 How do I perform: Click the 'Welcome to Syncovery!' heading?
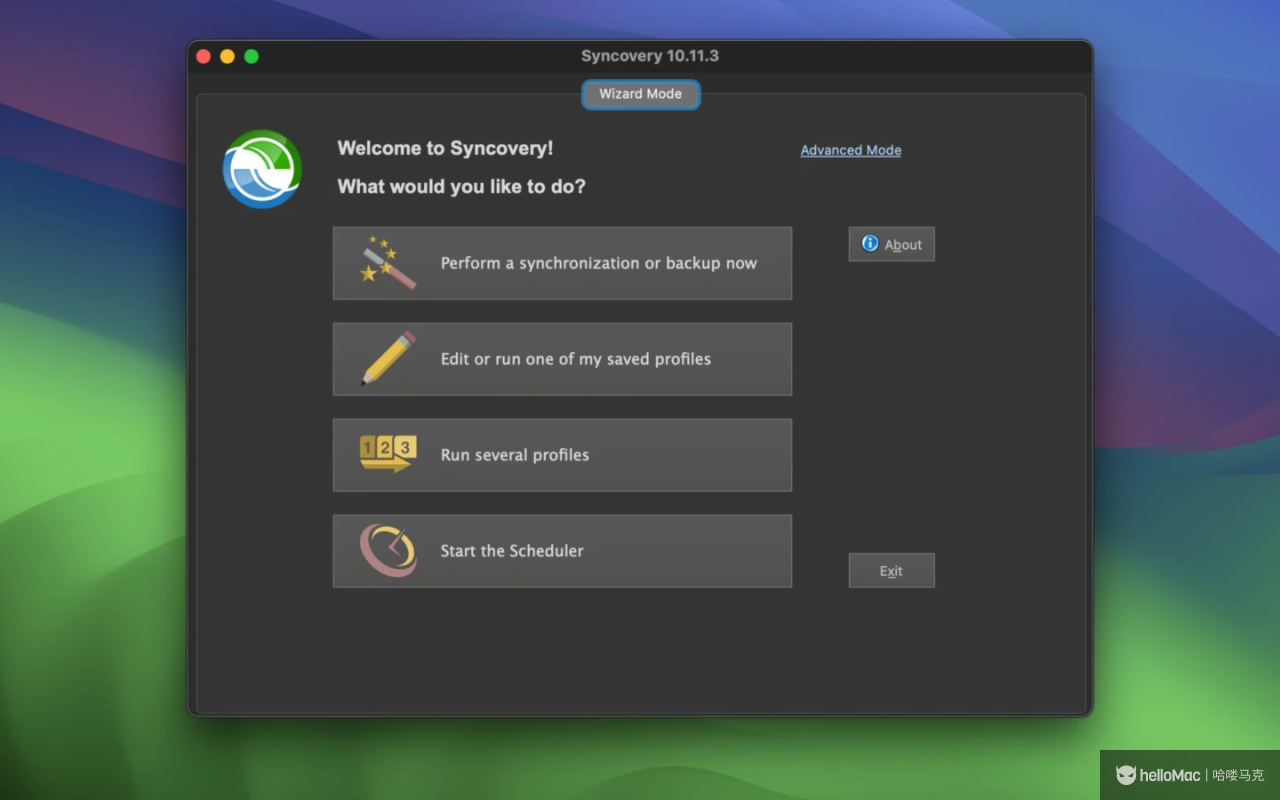[x=445, y=148]
